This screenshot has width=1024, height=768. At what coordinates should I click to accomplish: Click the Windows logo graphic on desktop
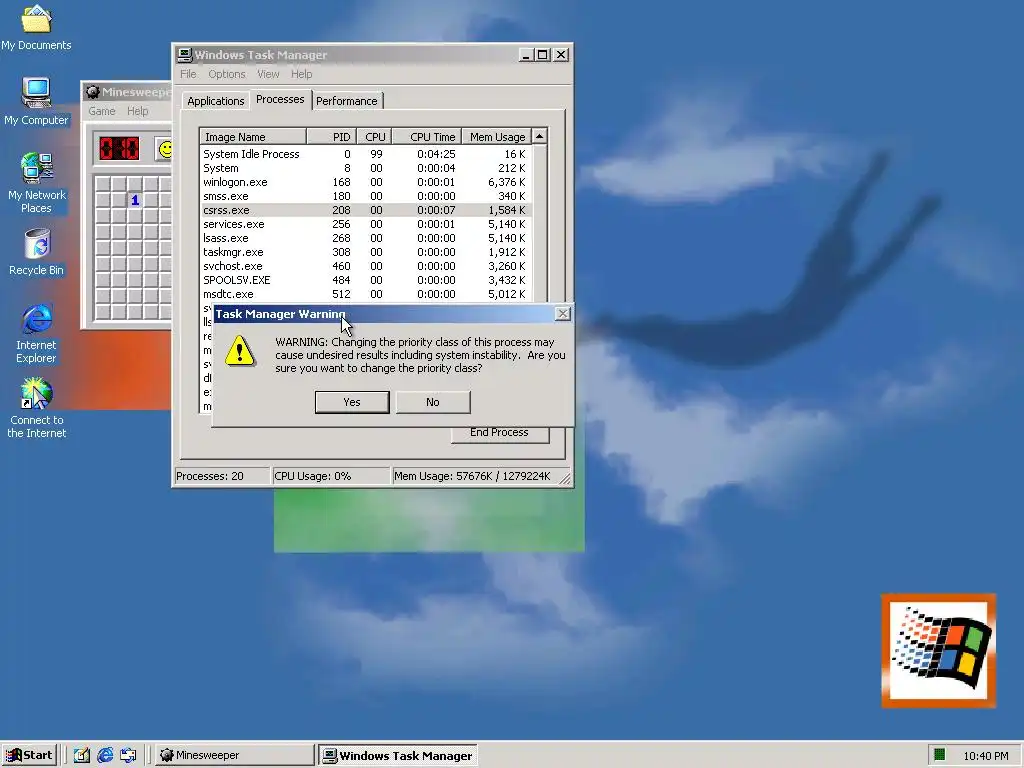pyautogui.click(x=938, y=650)
